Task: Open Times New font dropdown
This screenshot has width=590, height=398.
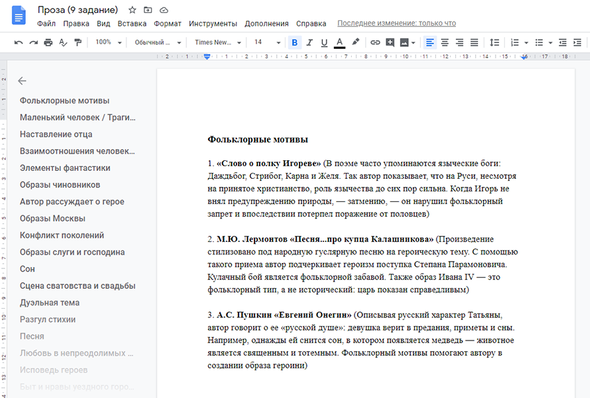Action: [217, 43]
